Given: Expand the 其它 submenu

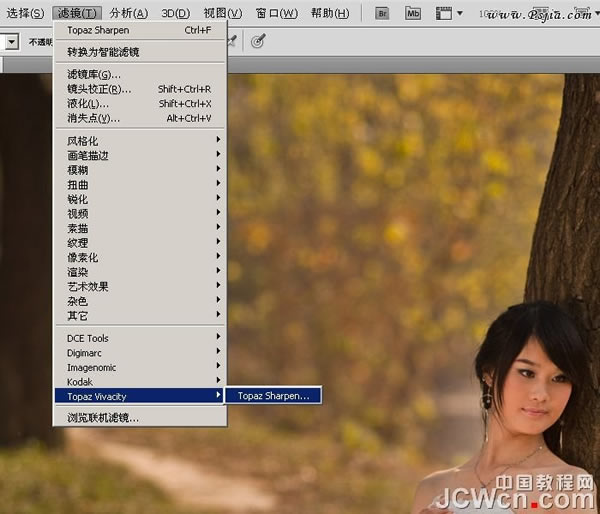Looking at the screenshot, I should (139, 315).
